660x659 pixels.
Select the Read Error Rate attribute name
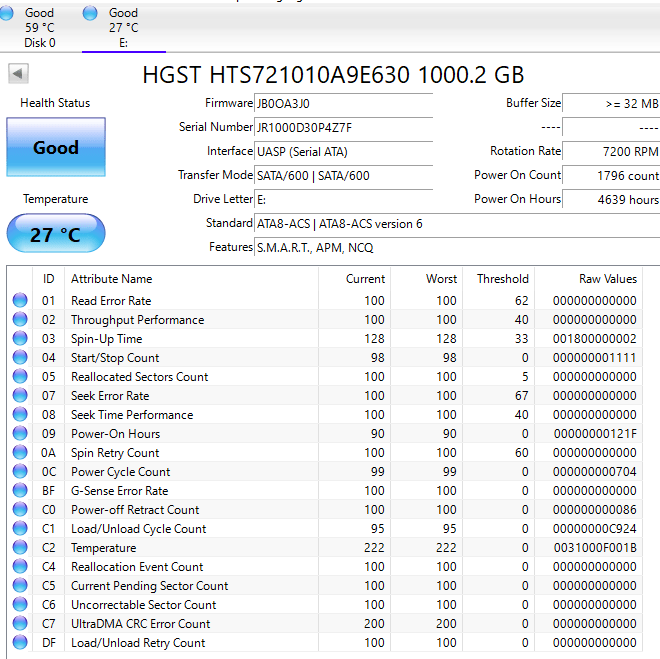(111, 300)
